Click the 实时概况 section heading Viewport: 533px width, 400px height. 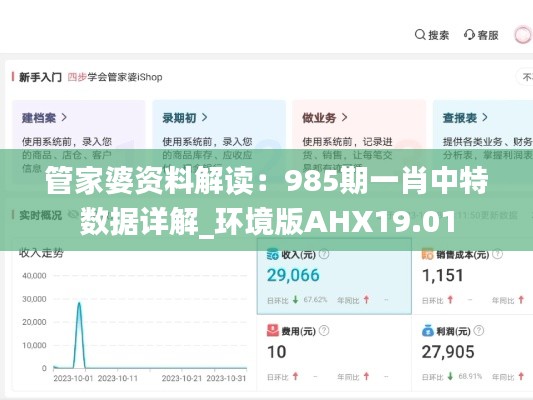[40, 215]
